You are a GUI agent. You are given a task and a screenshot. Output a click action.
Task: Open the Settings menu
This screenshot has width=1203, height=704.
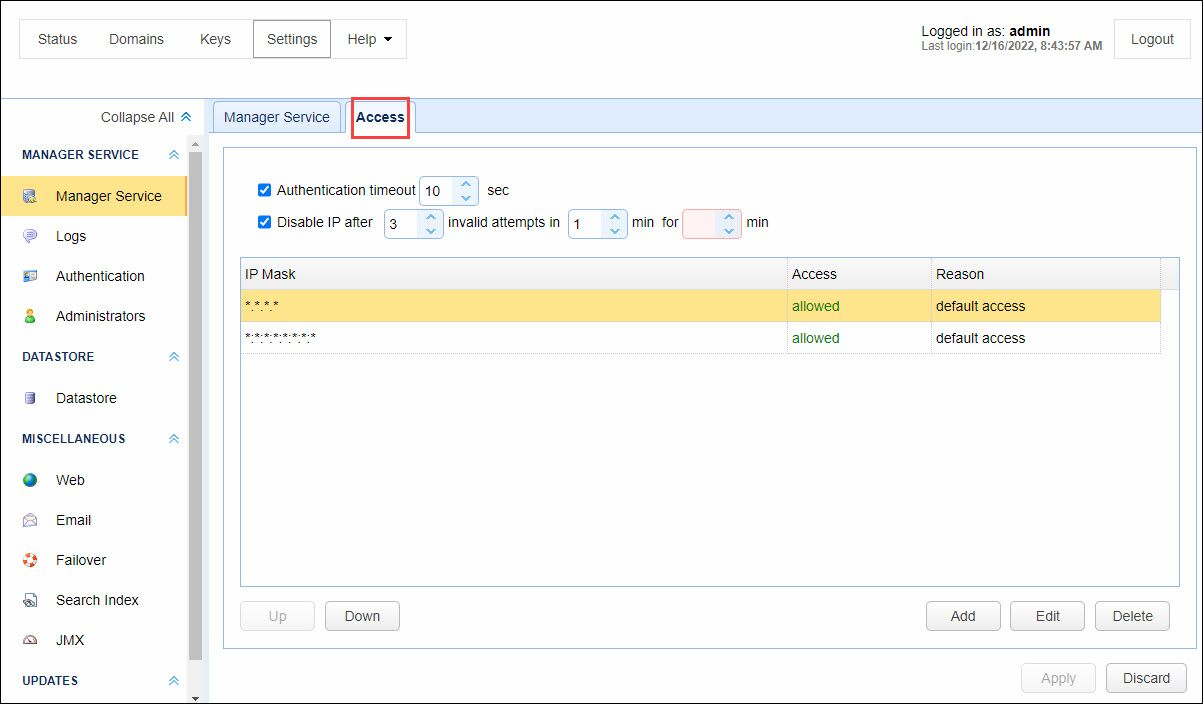point(292,39)
